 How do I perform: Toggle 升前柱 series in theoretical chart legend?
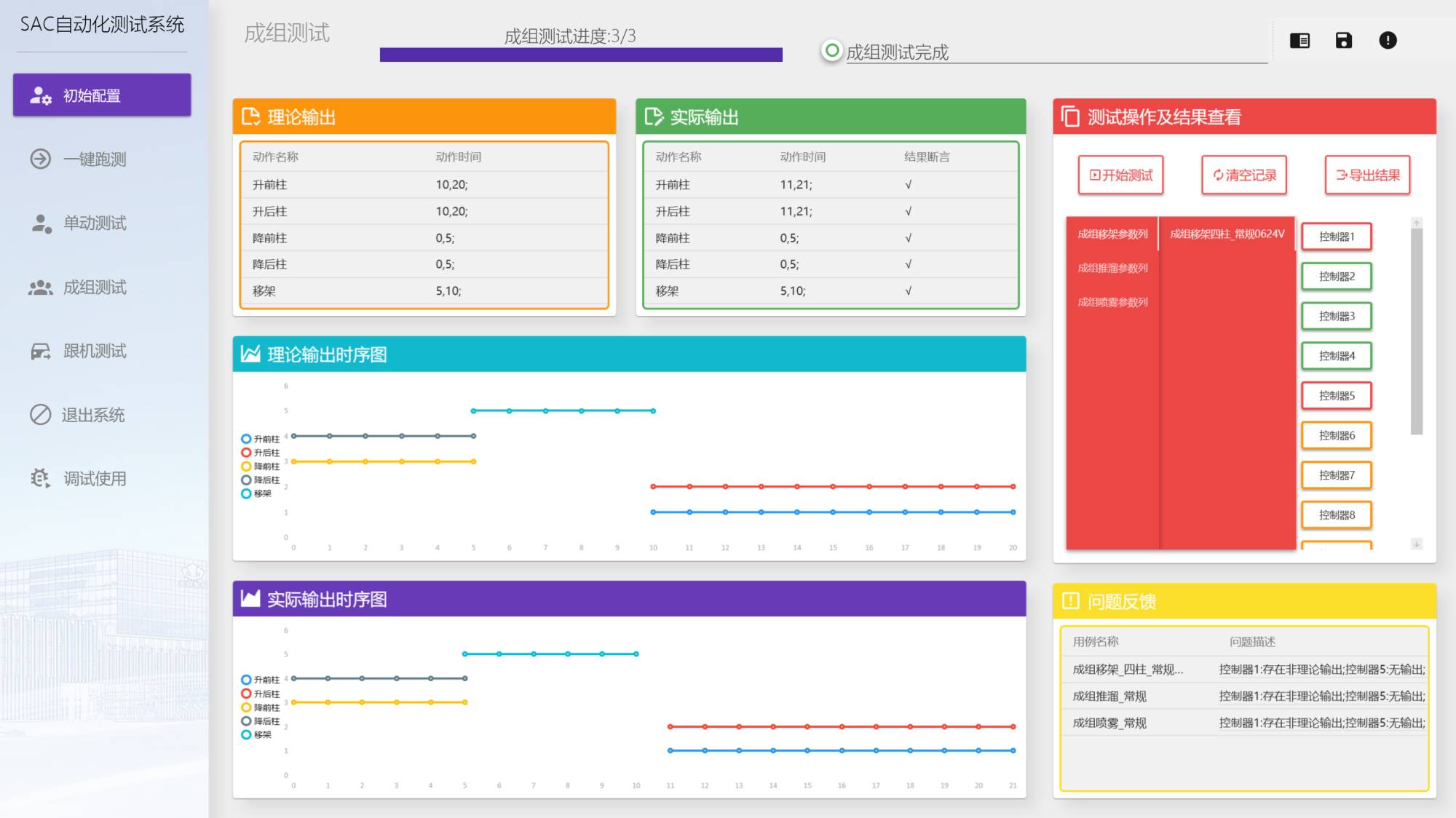(261, 439)
